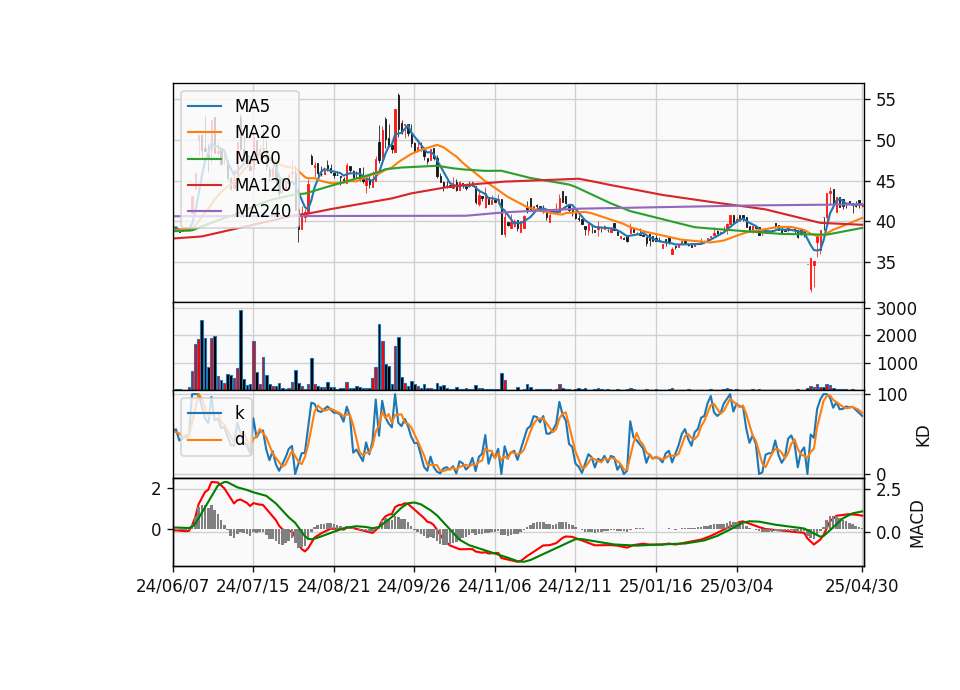Click the KD axis label

click(x=922, y=436)
